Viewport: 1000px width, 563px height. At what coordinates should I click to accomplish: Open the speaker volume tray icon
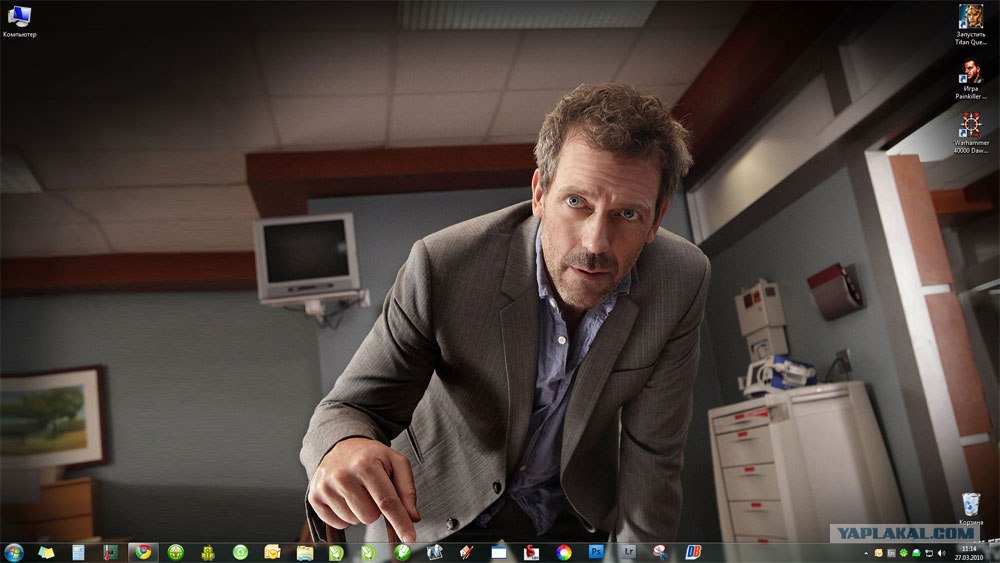941,553
